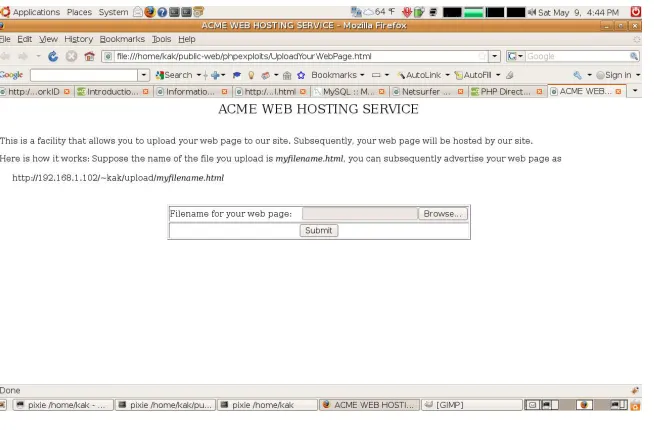The image size is (654, 430).
Task: Switch to '[GIMP]' taskbar window
Action: 472,405
